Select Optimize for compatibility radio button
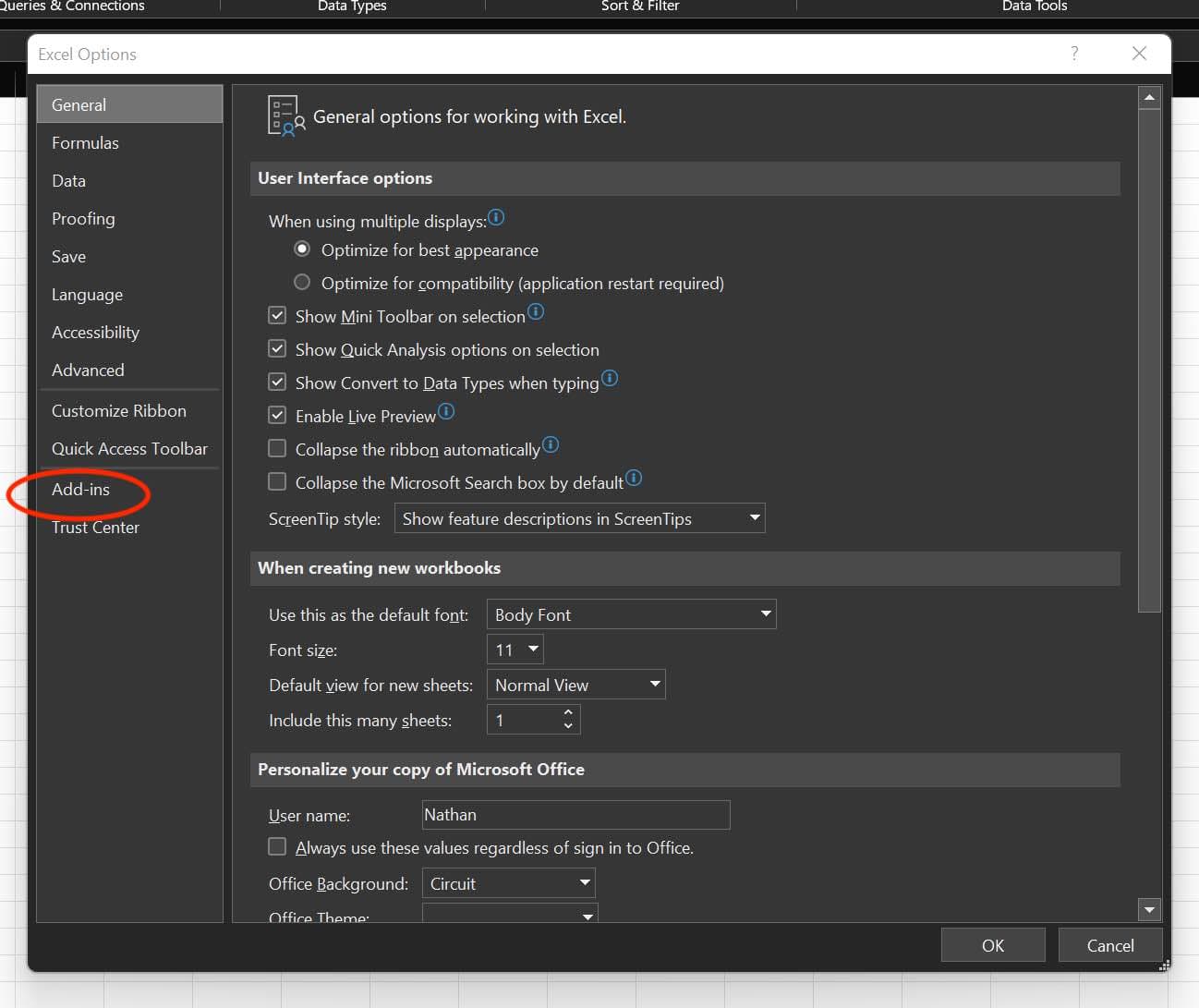Image resolution: width=1199 pixels, height=1008 pixels. (302, 283)
